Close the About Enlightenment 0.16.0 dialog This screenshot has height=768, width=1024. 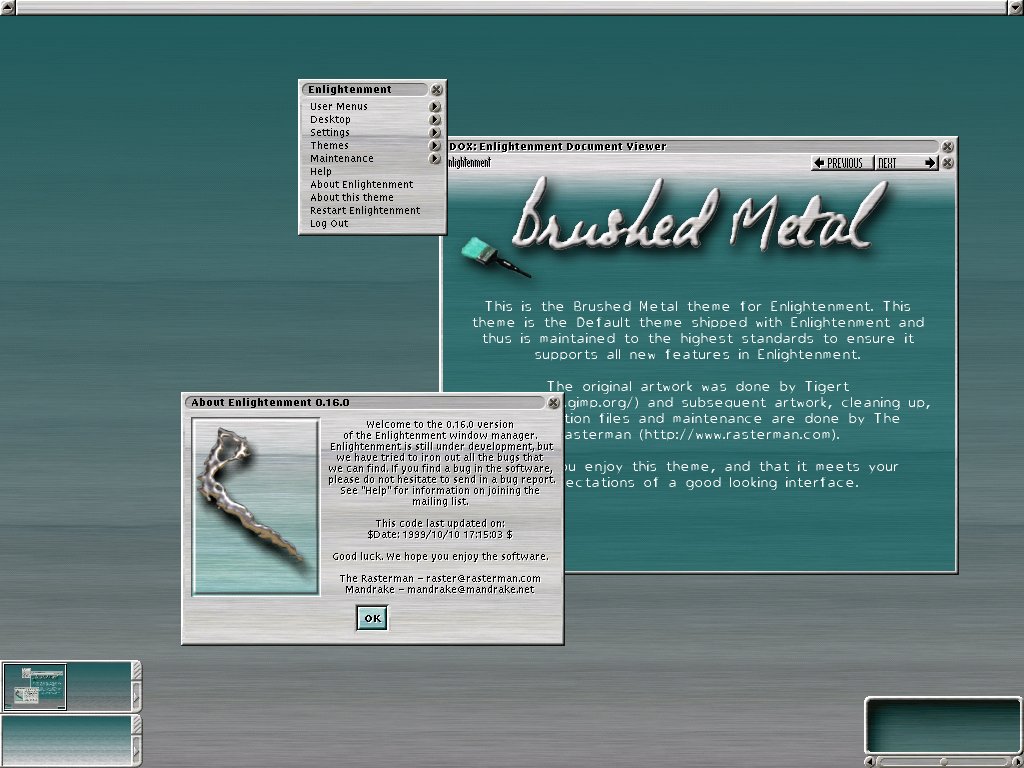point(553,402)
